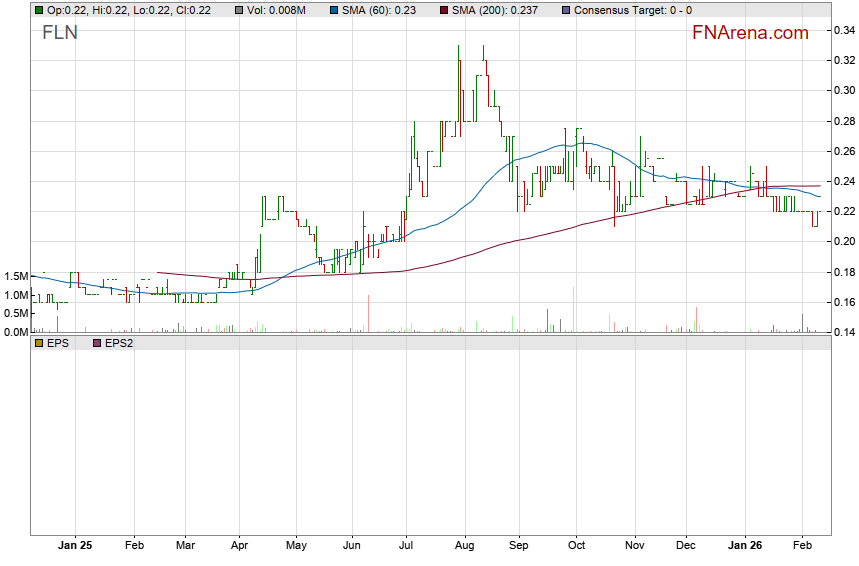The image size is (859, 566).
Task: Click the gray Vol legend swatch
Action: pyautogui.click(x=238, y=10)
